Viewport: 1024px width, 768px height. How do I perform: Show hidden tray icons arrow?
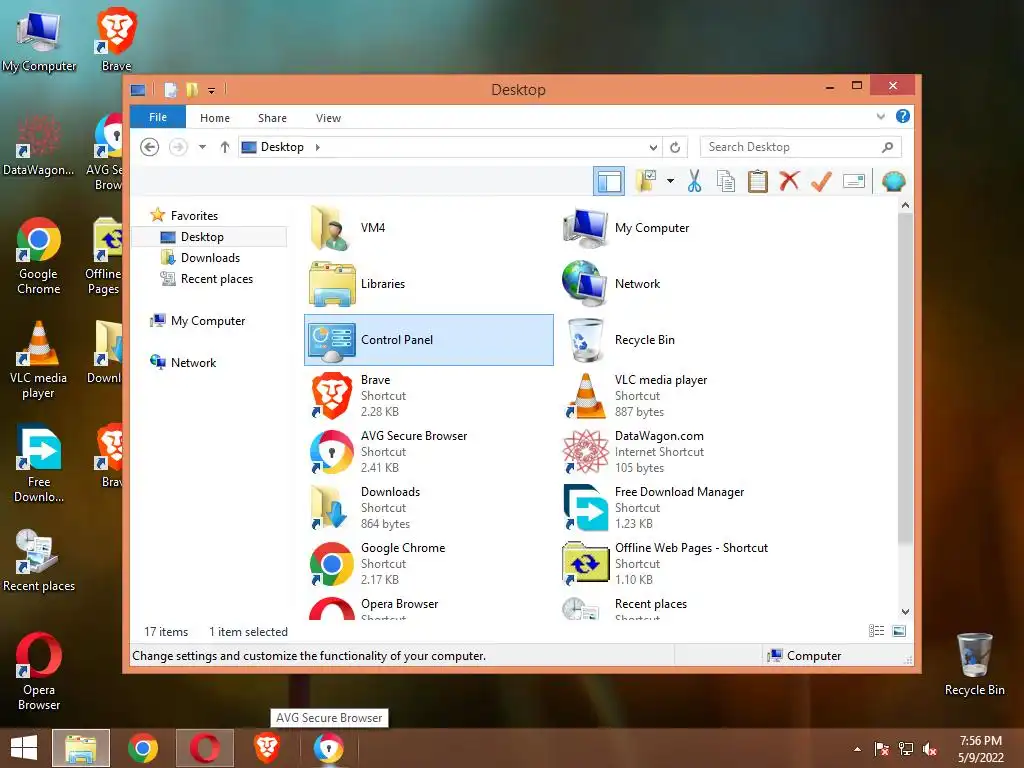click(x=857, y=749)
